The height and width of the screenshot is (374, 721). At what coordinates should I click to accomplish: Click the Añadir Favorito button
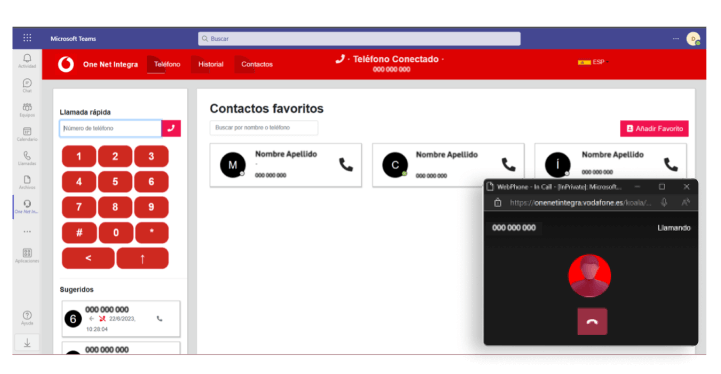[654, 129]
